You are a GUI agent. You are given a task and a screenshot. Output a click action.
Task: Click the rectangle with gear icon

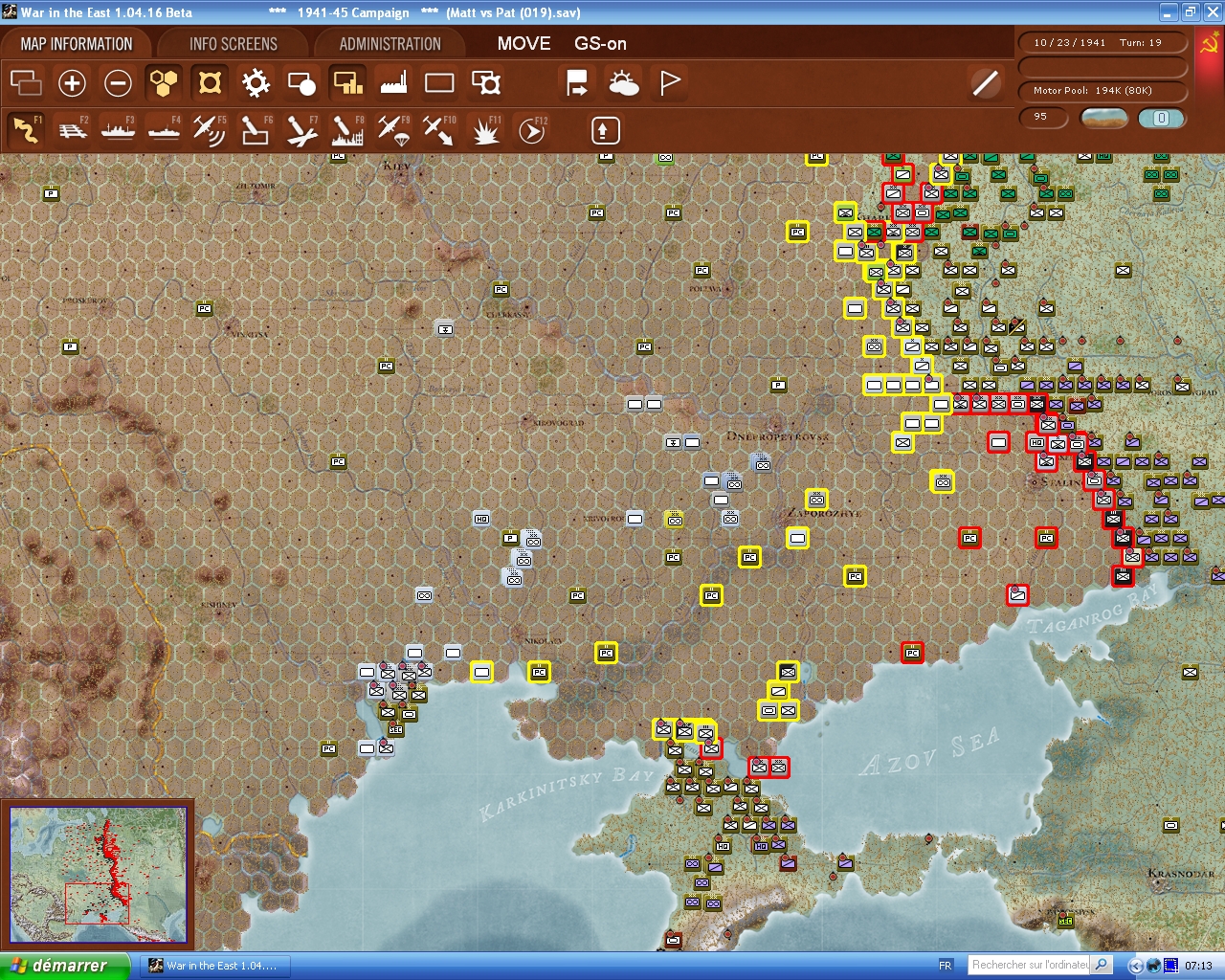(x=486, y=83)
